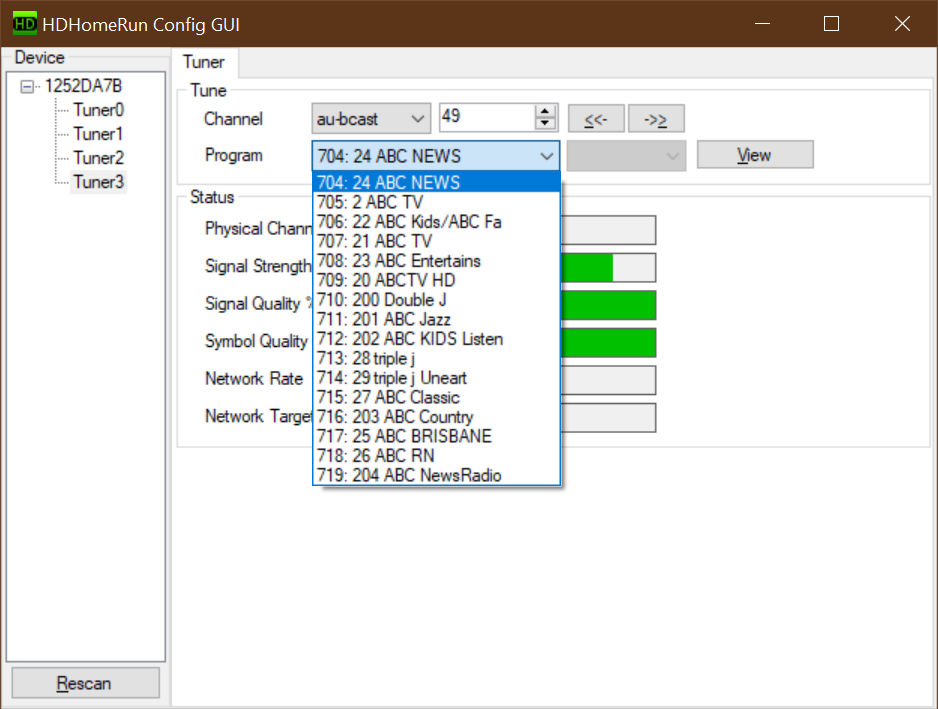Viewport: 938px width, 709px height.
Task: Click the Signal Quality progress bar
Action: coord(608,305)
